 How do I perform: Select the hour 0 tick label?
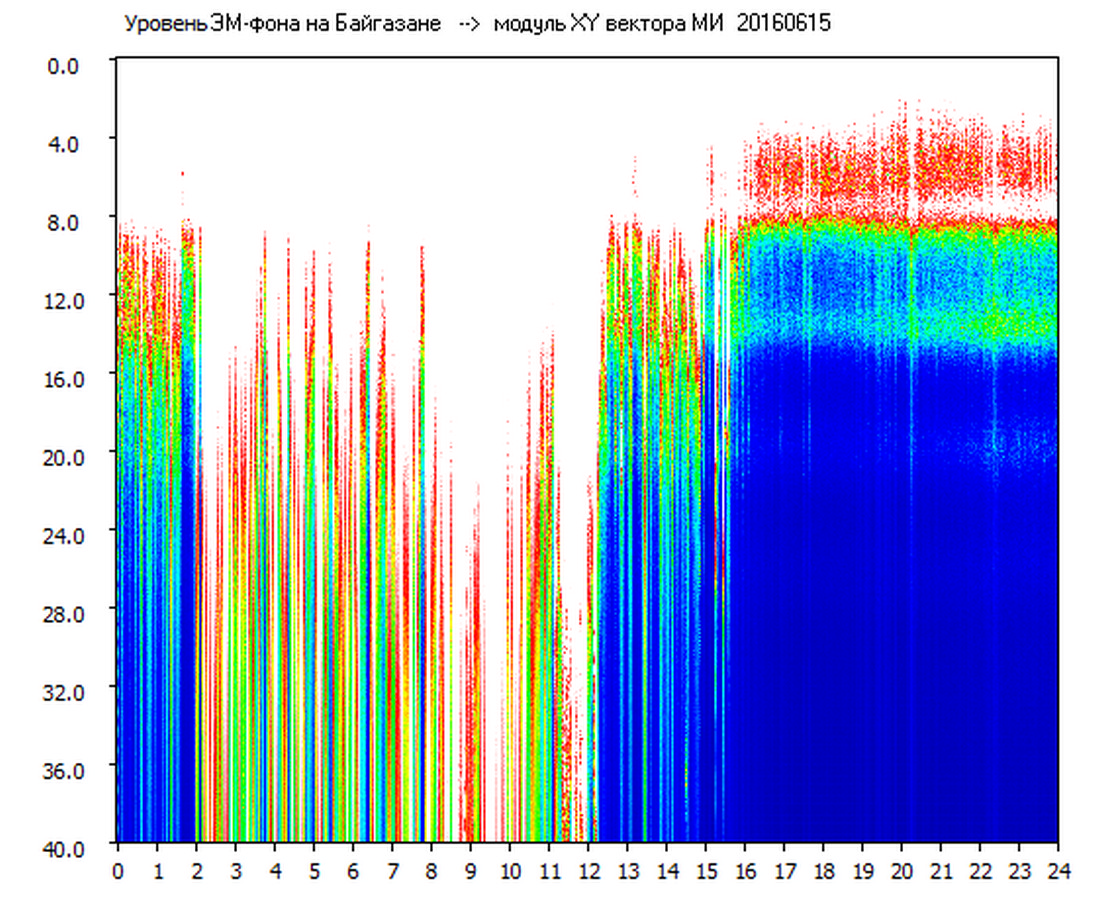[x=118, y=871]
